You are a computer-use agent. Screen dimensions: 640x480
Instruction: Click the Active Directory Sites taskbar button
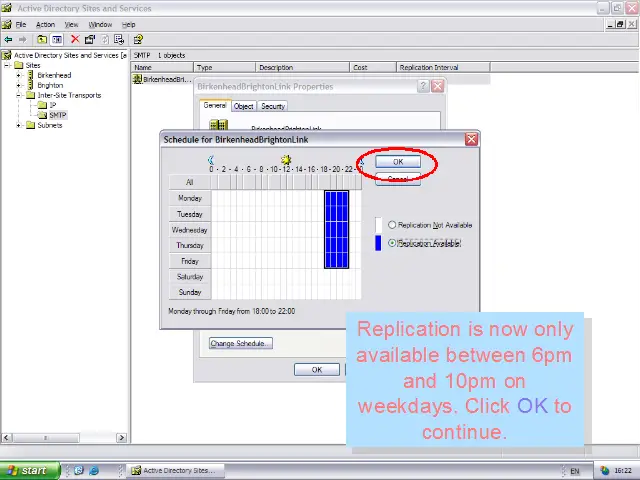[x=176, y=471]
